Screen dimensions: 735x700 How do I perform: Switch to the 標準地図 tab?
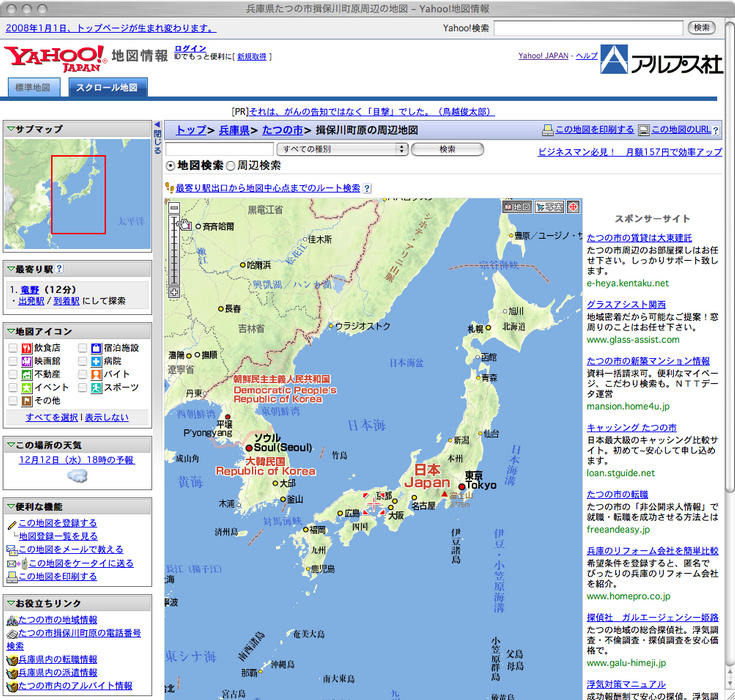coord(33,88)
